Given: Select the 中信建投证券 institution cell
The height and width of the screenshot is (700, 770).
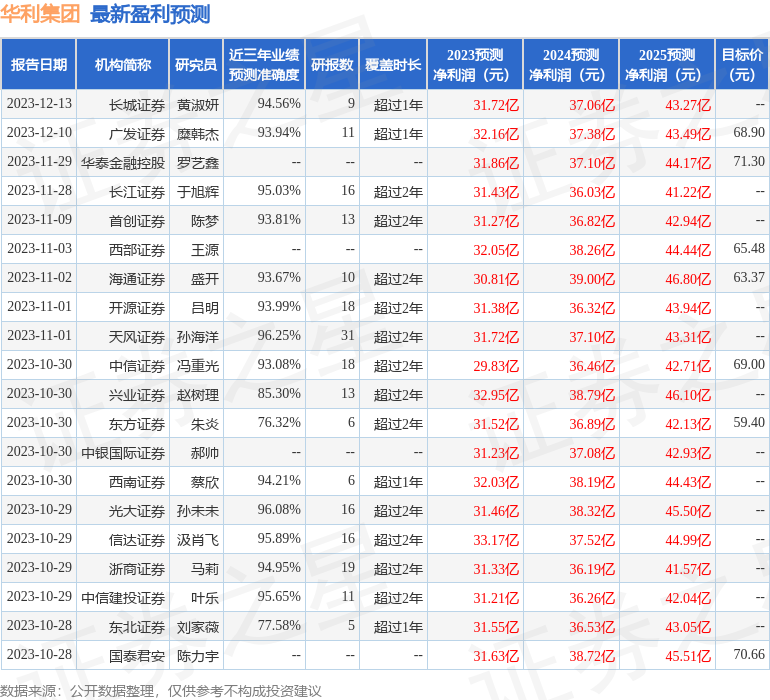Looking at the screenshot, I should tap(123, 597).
